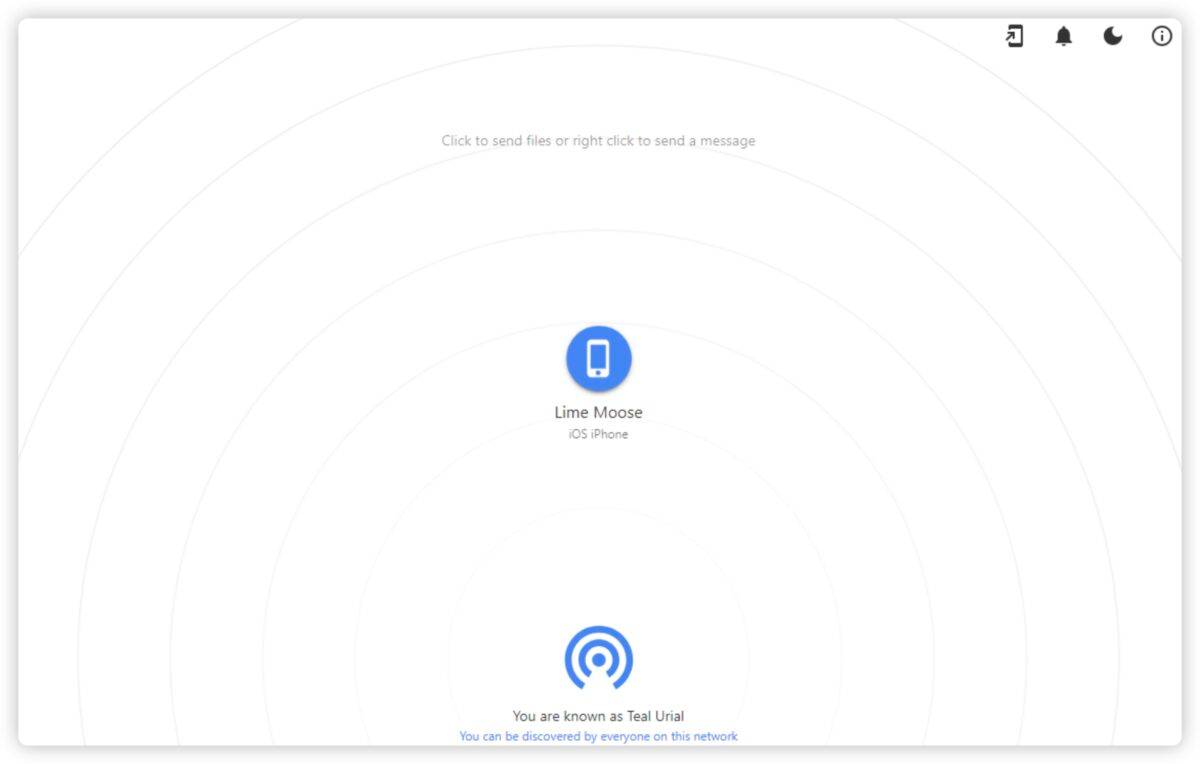Click the Snapdrop broadcast logo icon

(598, 658)
